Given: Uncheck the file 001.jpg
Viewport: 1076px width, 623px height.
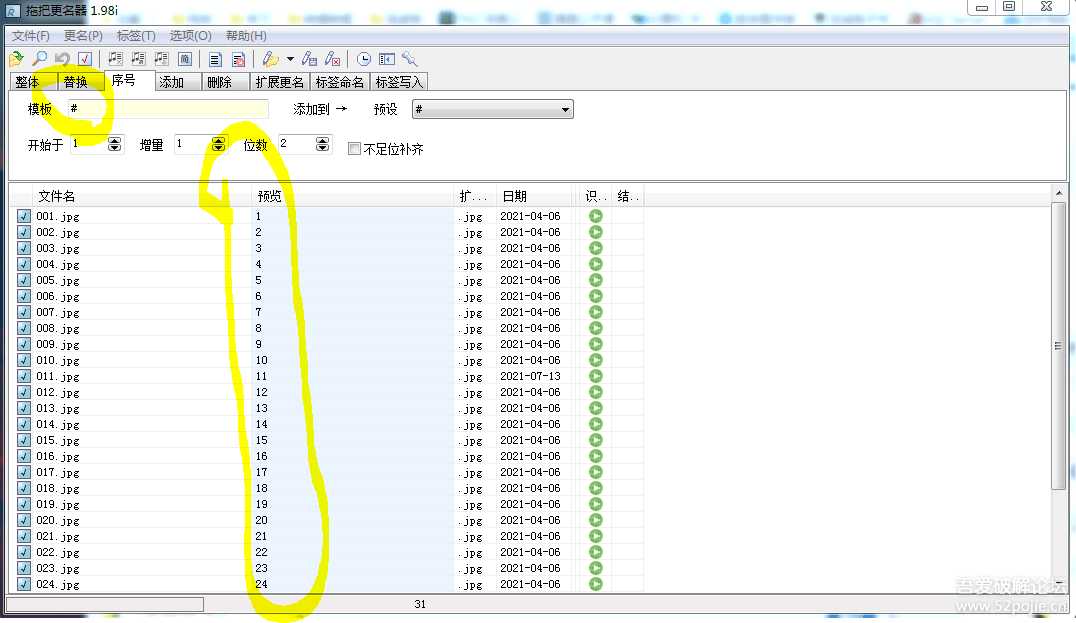Looking at the screenshot, I should [x=22, y=216].
